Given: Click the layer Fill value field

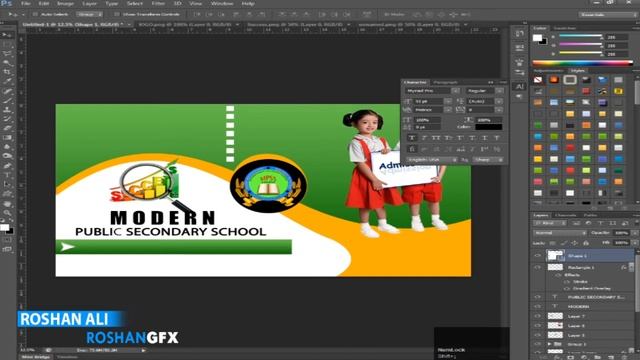Looking at the screenshot, I should tap(621, 243).
